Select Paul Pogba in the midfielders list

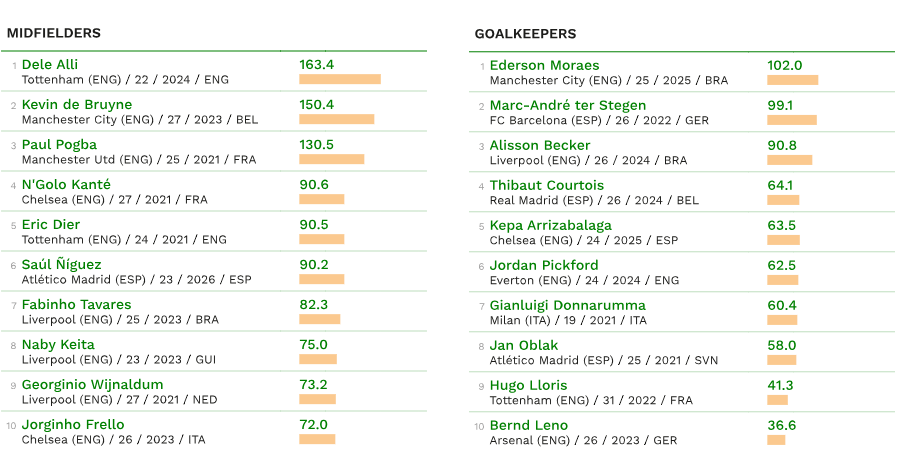[59, 144]
